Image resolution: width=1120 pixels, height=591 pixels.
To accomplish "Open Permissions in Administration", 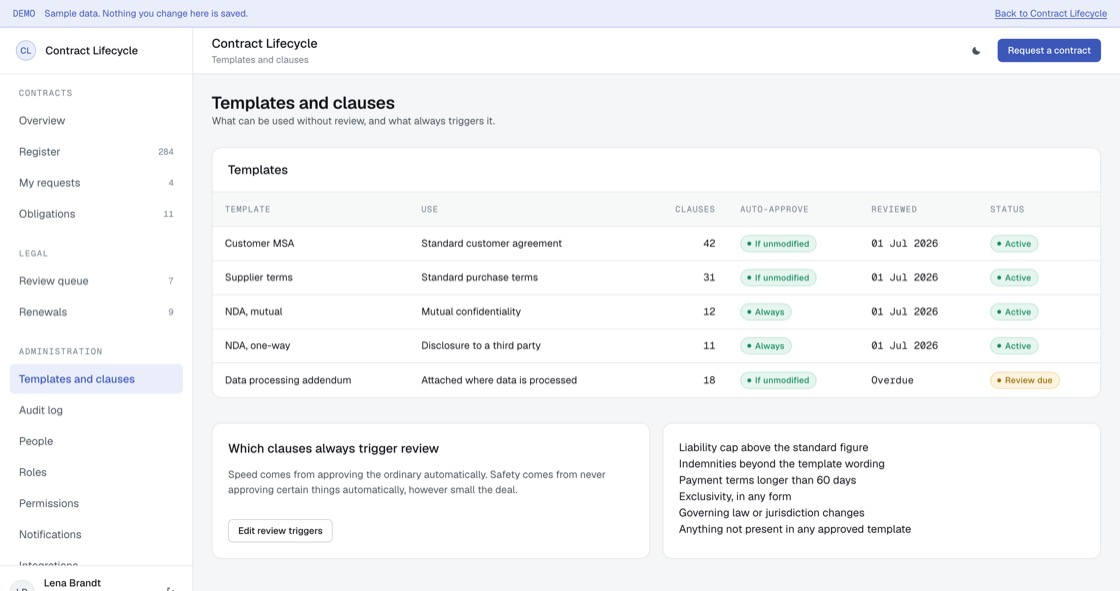I will point(96,503).
